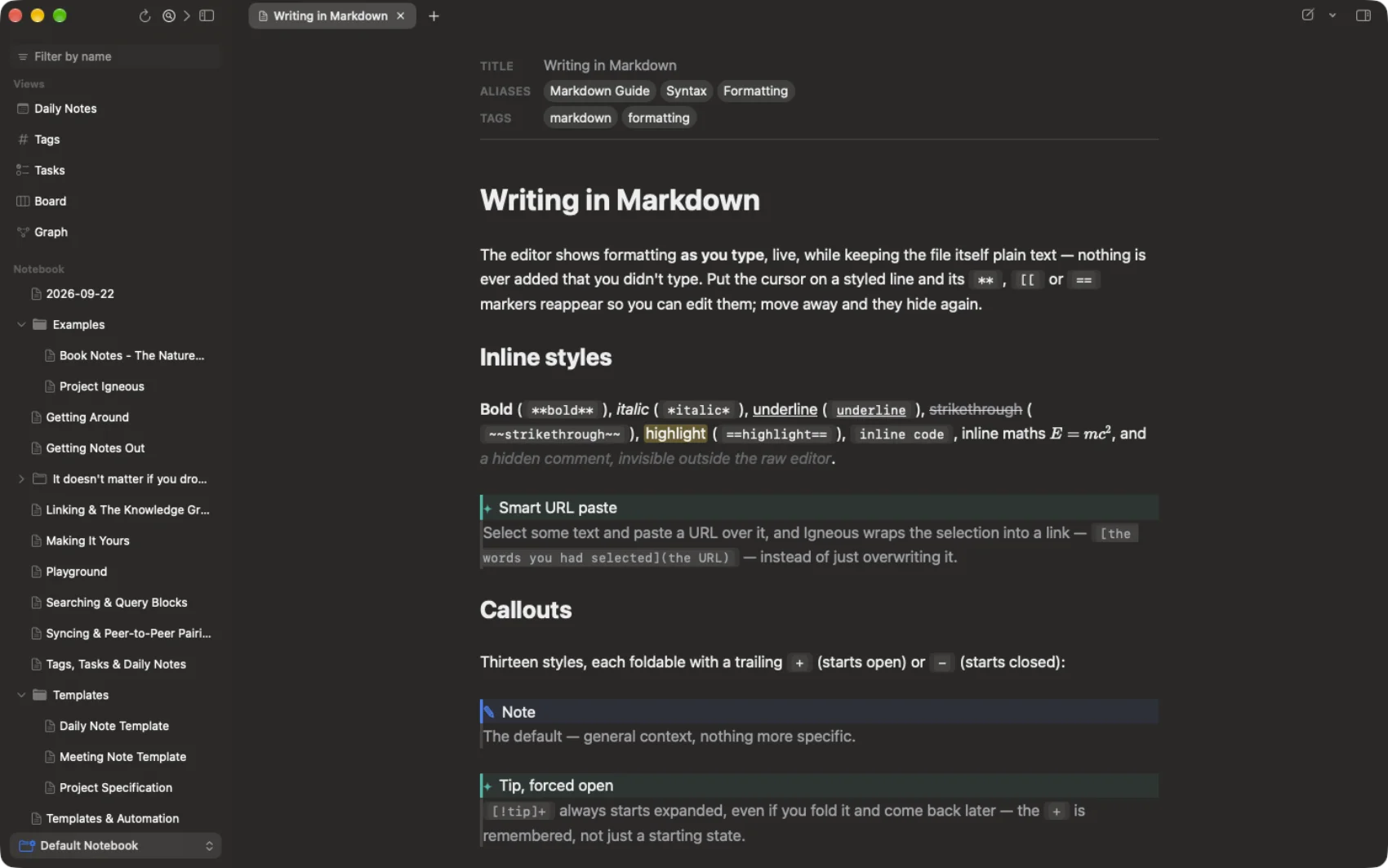Click the edit mode pencil icon
The height and width of the screenshot is (868, 1388).
click(1307, 15)
